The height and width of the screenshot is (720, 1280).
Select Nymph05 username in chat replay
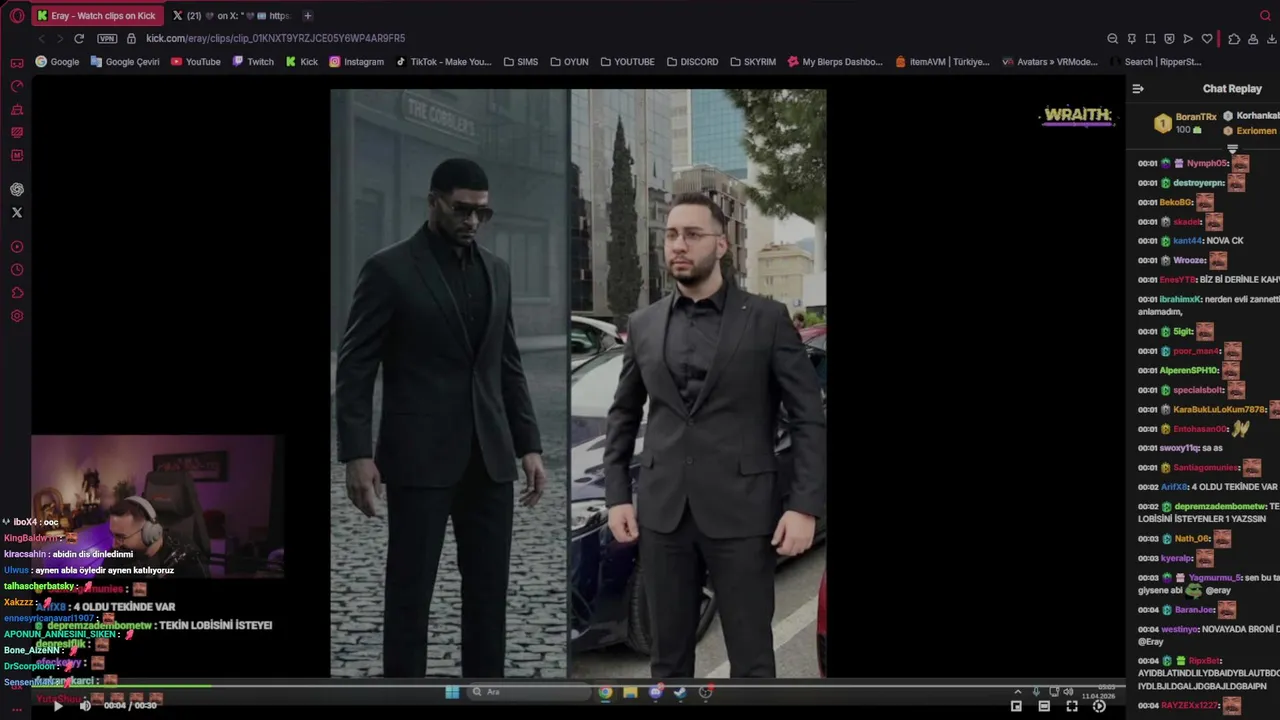[1207, 163]
